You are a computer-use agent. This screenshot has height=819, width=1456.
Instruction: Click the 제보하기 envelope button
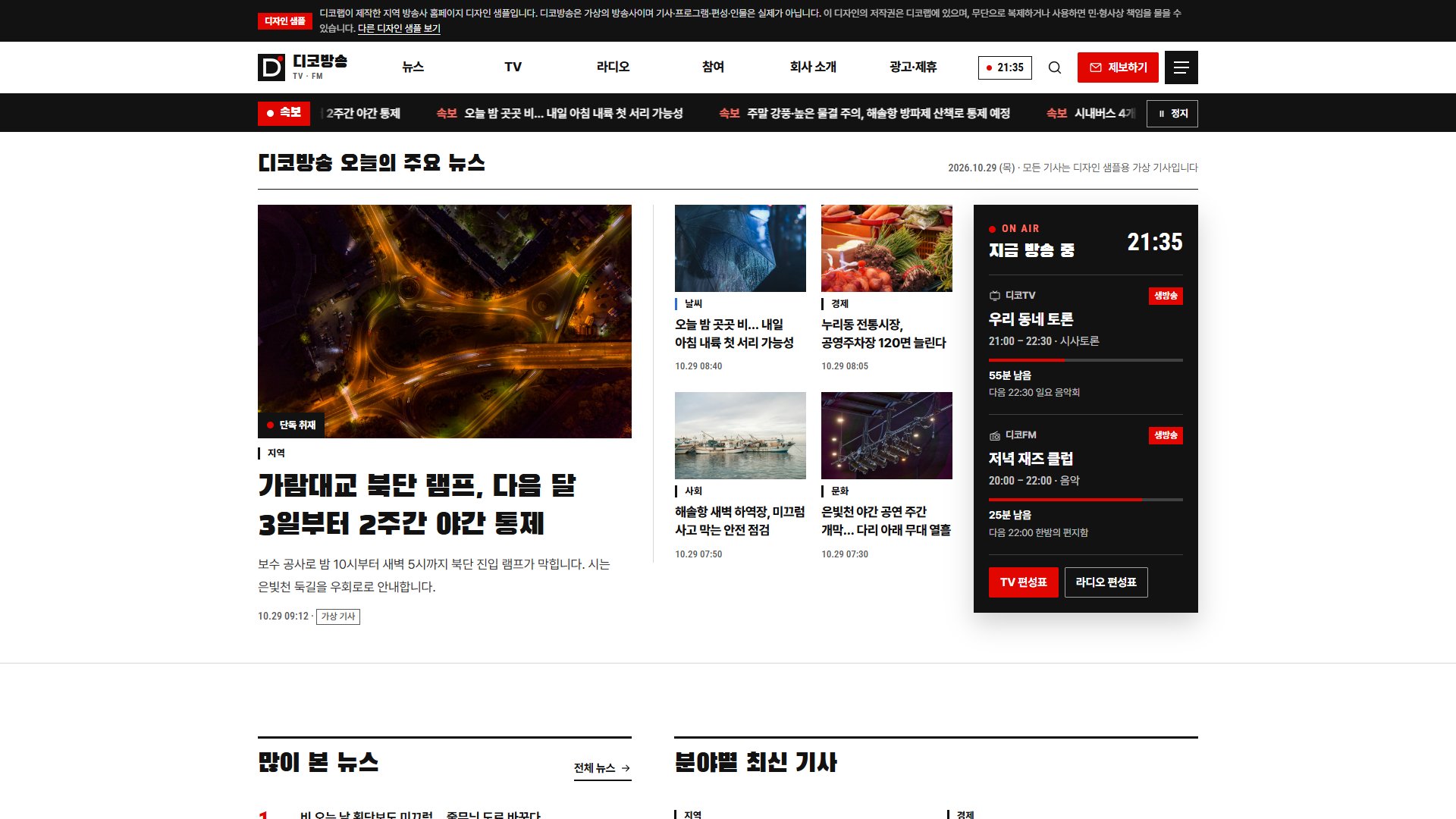[1118, 67]
